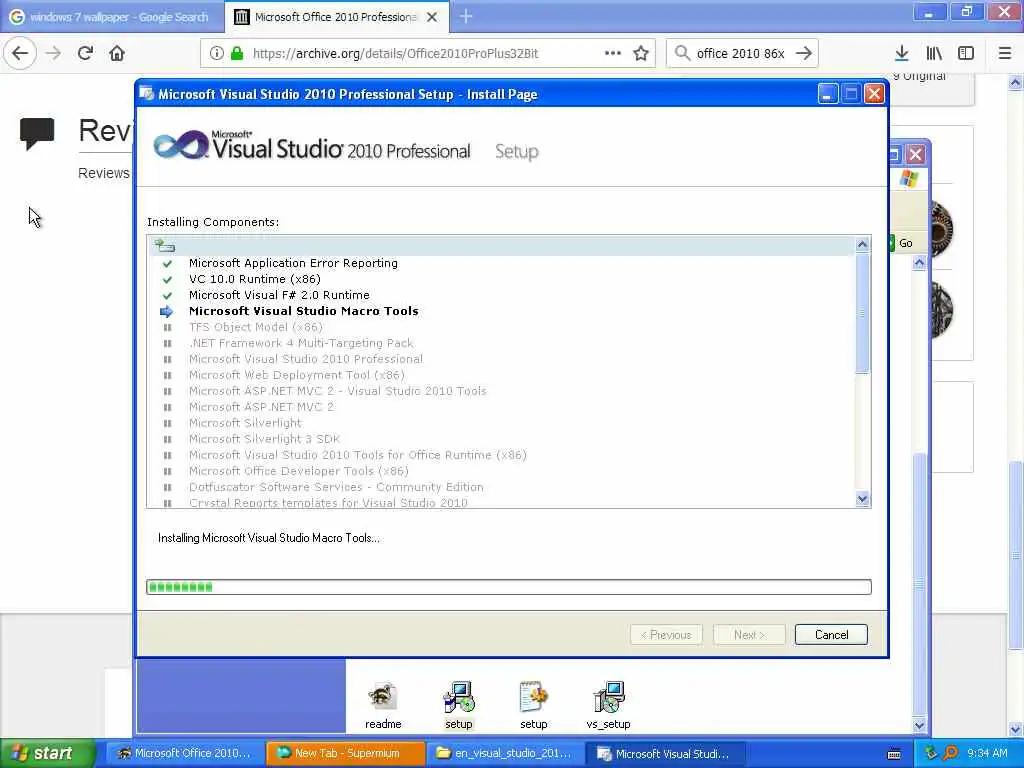Select Microsoft Office Developer Tools (x86) row

(x=298, y=471)
